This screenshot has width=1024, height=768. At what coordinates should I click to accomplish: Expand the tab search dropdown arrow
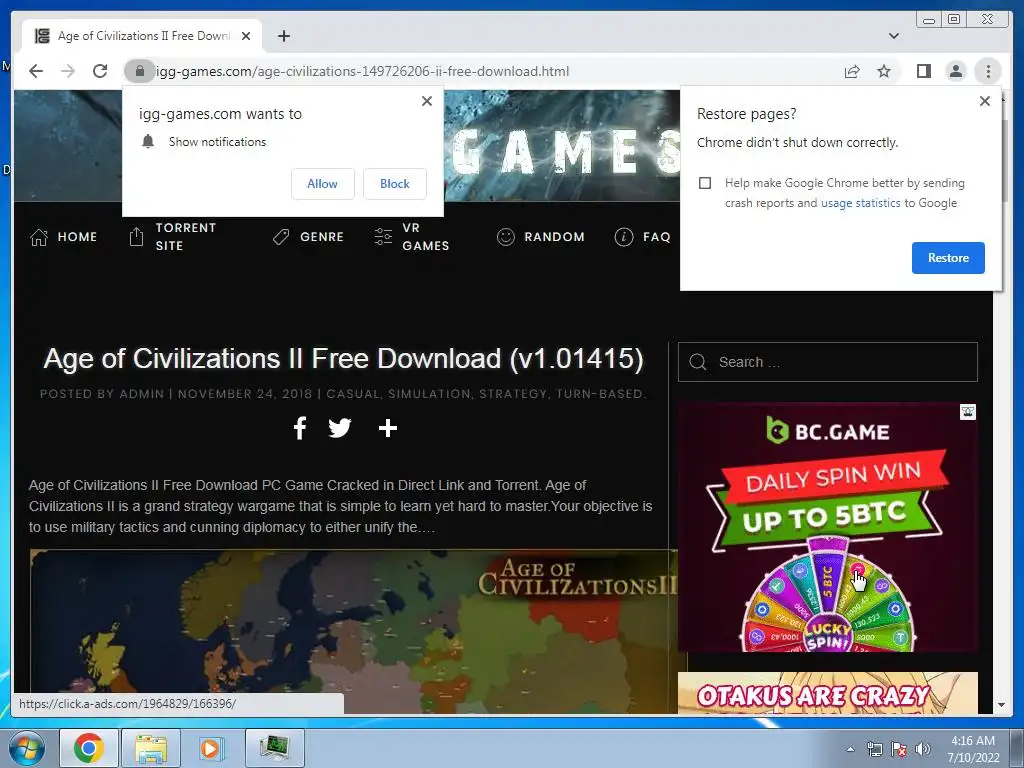(x=893, y=36)
